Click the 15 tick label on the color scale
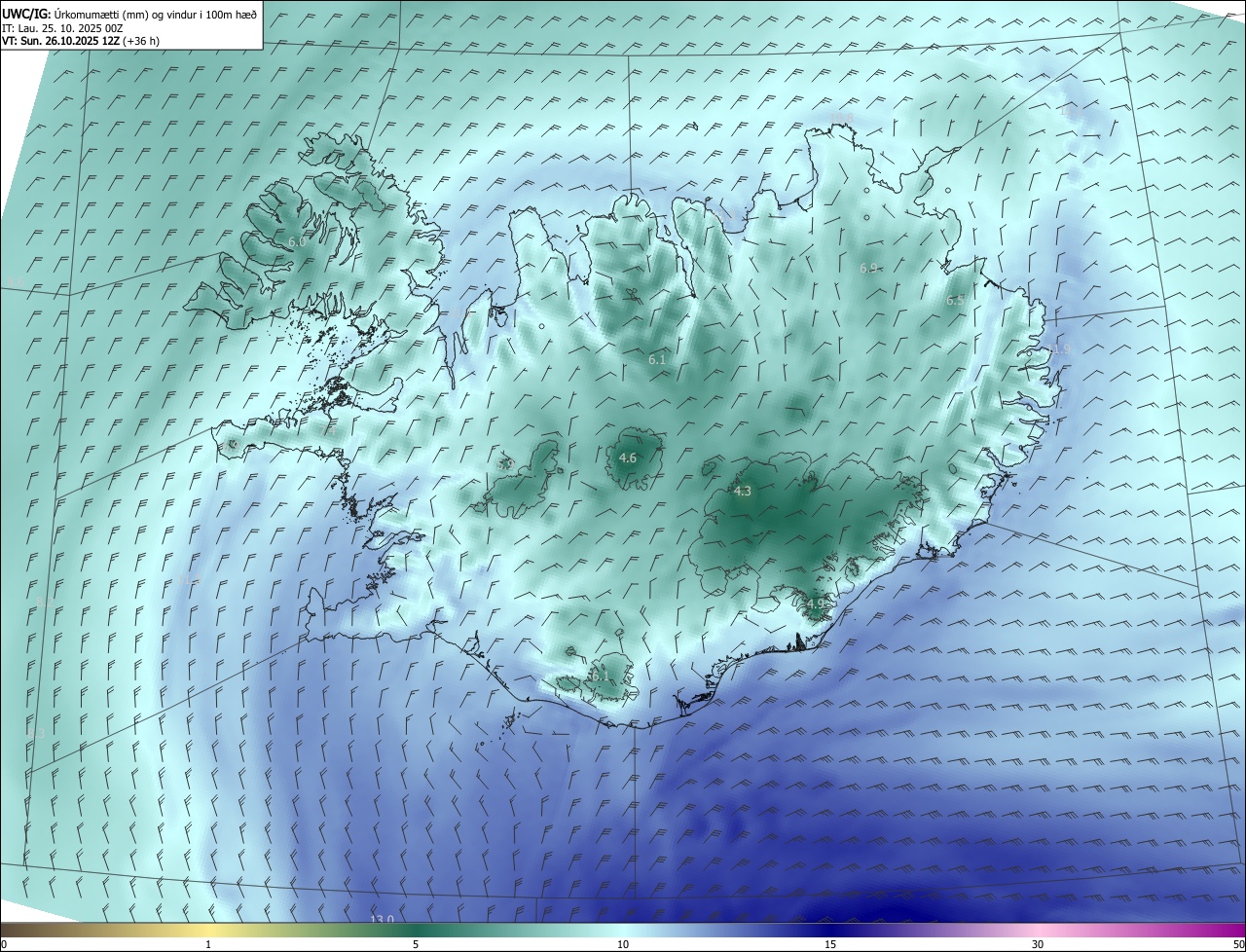Screen dimensions: 1246x952 click(x=830, y=944)
